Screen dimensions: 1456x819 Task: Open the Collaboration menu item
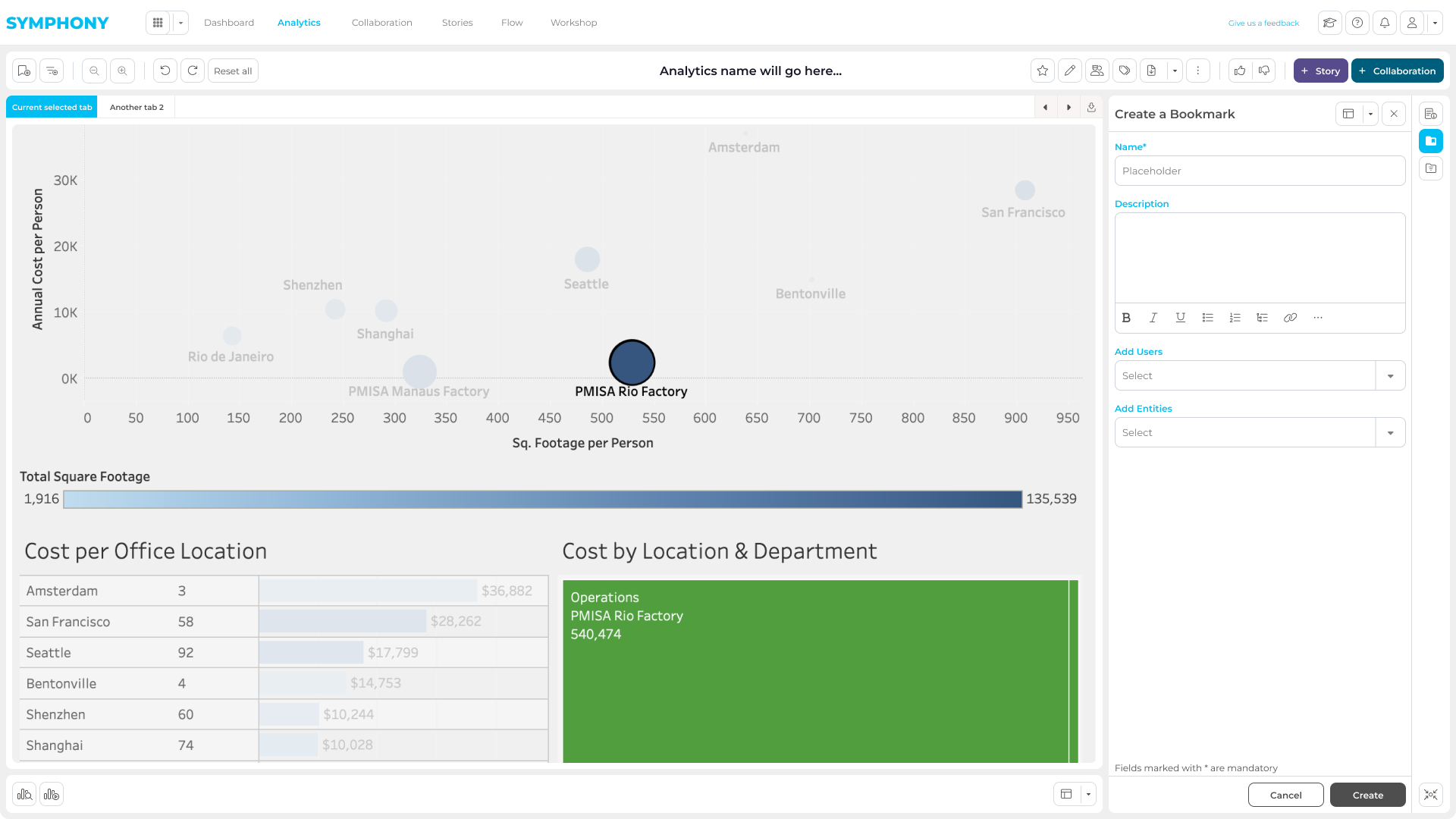[x=381, y=23]
